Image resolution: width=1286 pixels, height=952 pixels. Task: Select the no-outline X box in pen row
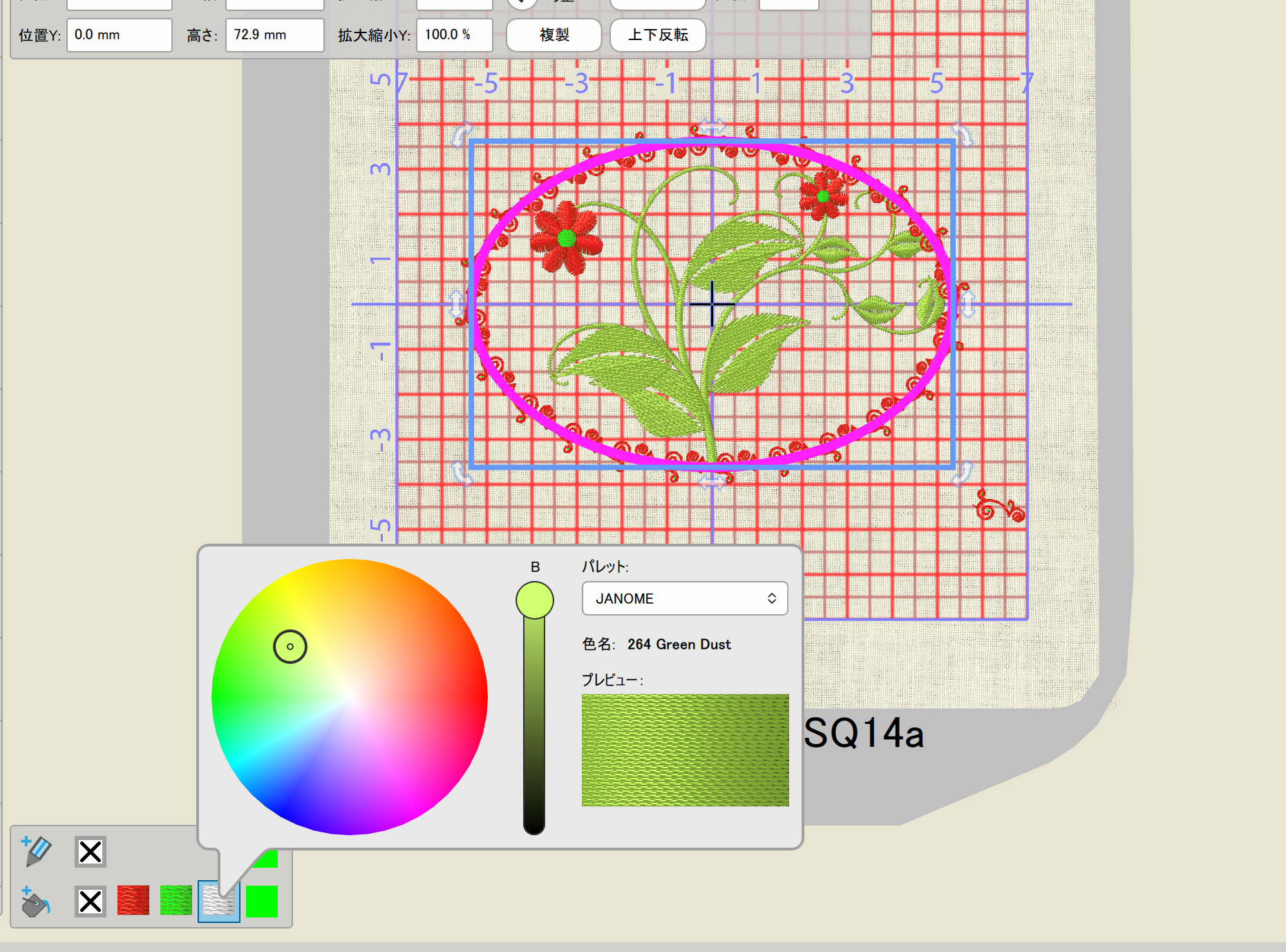91,852
